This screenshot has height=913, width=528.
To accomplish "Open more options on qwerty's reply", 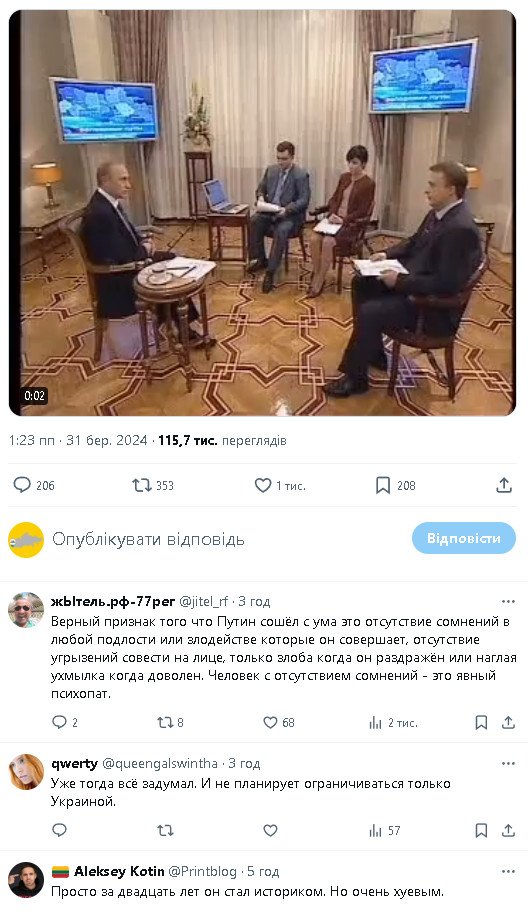I will click(508, 763).
